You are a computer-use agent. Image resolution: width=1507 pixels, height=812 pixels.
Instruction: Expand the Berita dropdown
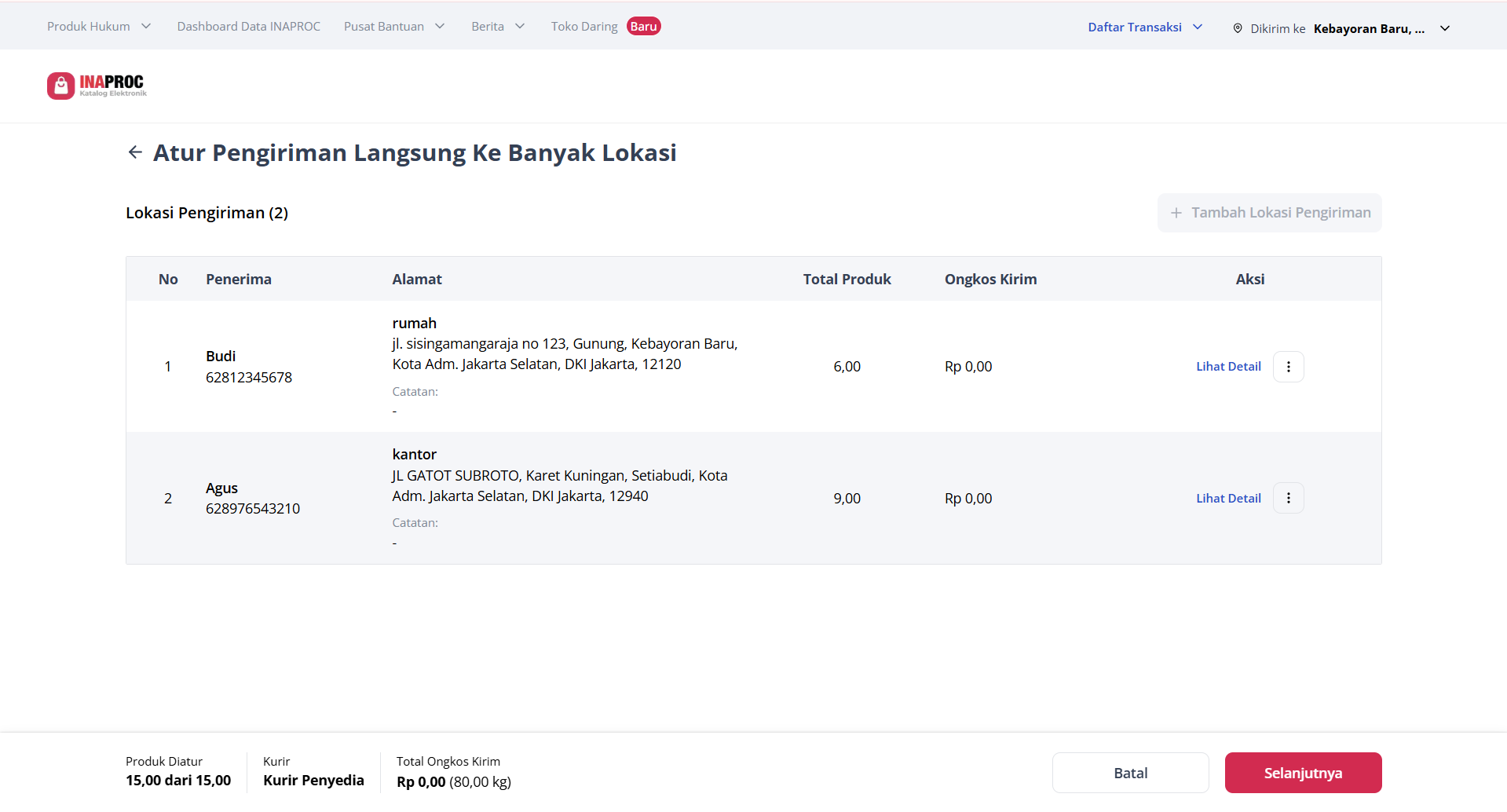pos(498,27)
